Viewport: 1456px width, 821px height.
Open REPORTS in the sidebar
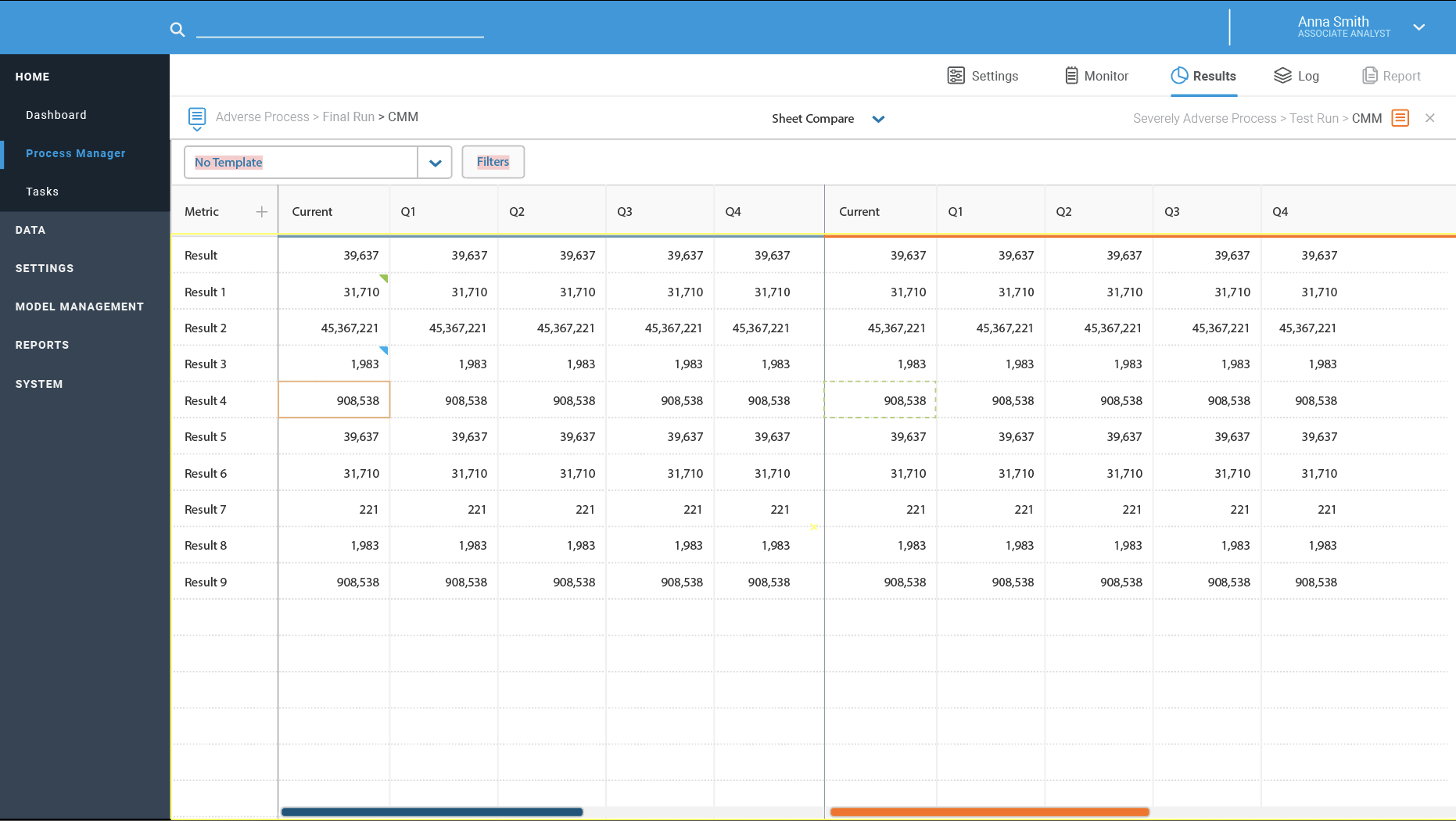pyautogui.click(x=42, y=345)
